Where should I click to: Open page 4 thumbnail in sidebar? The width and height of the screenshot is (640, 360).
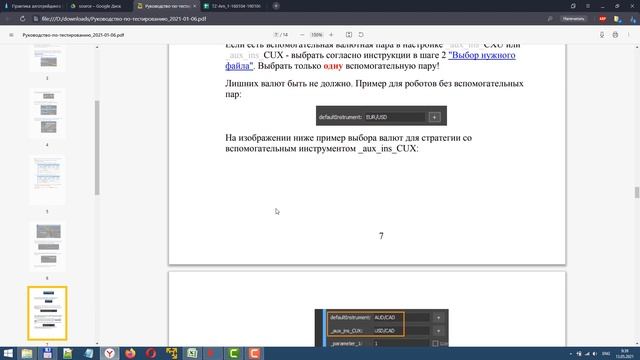(48, 113)
